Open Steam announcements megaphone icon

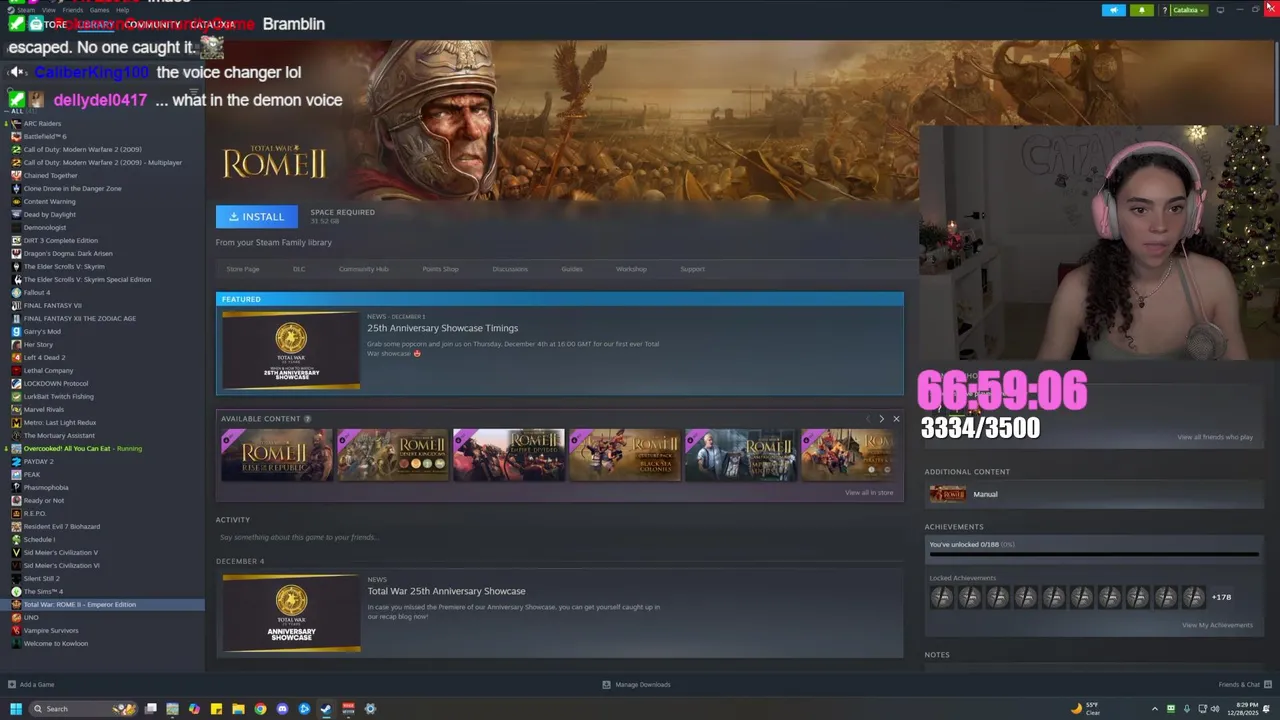(1113, 10)
